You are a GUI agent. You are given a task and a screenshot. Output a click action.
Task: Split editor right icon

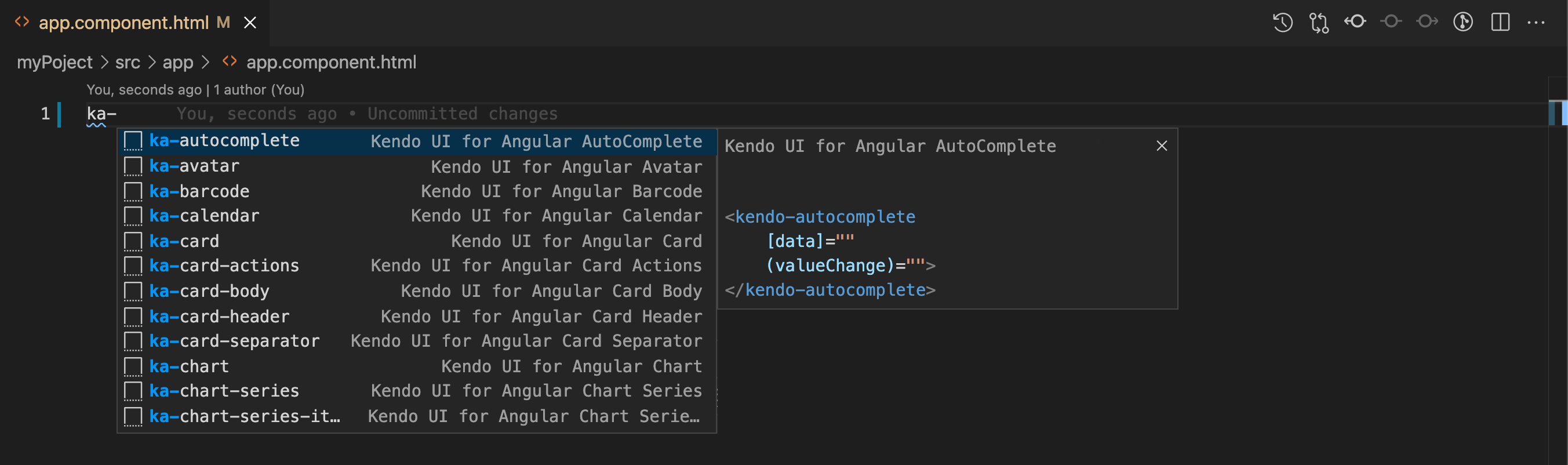(x=1500, y=23)
